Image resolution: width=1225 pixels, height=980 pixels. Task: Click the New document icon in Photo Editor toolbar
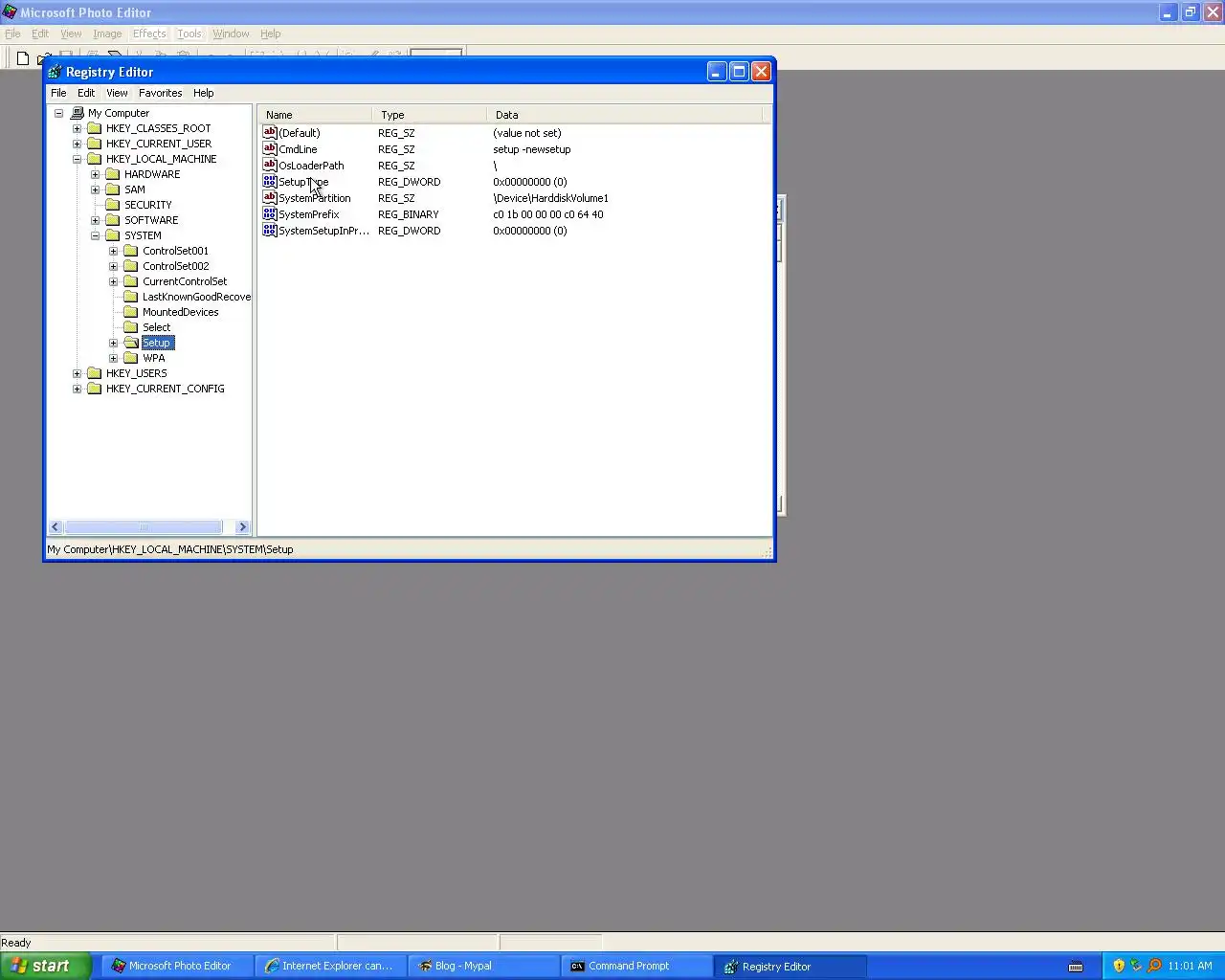pyautogui.click(x=23, y=58)
